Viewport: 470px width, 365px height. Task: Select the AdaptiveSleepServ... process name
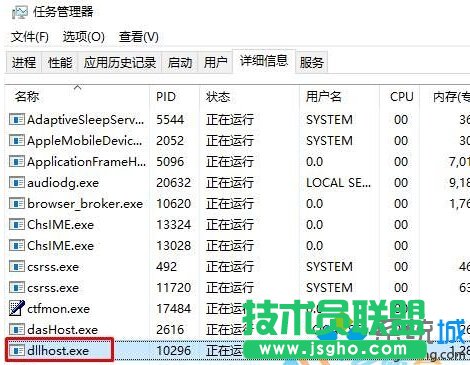[x=86, y=120]
